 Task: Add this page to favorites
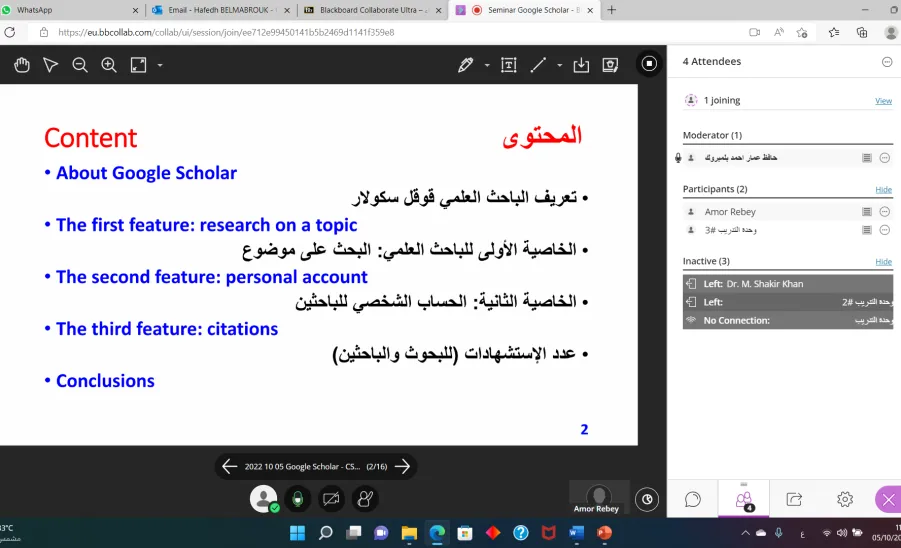coord(802,33)
